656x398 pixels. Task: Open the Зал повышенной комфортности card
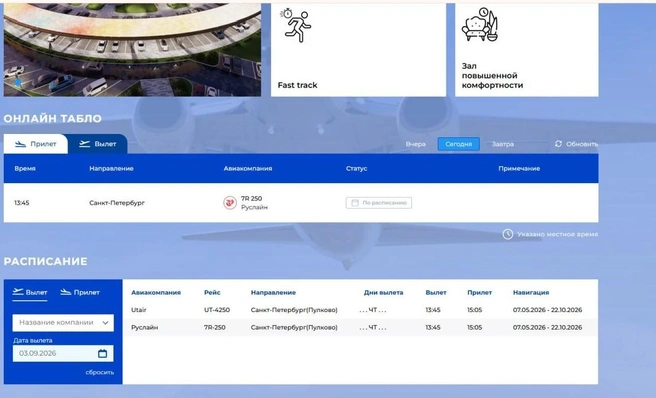(x=527, y=50)
